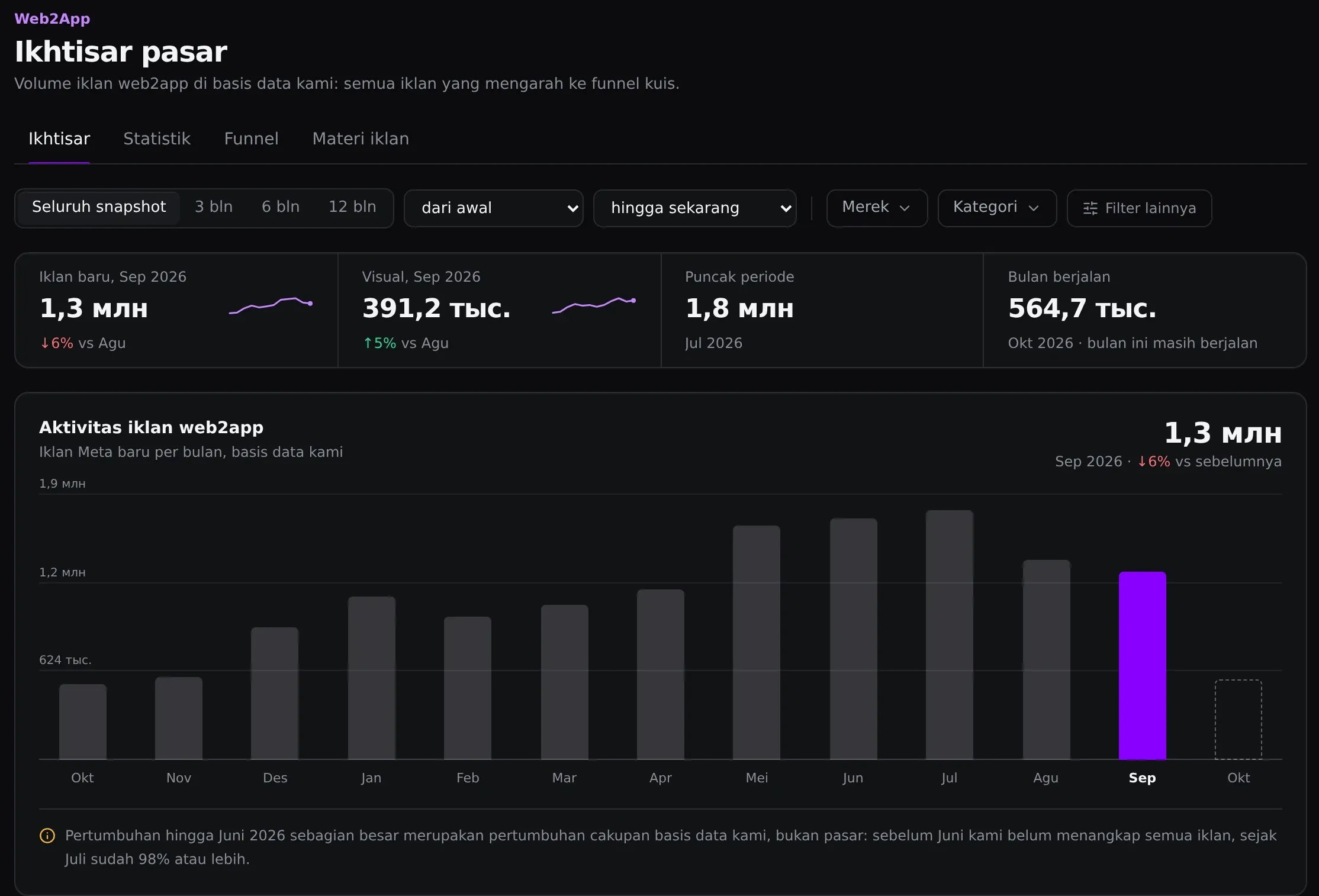
Task: Click the info icon beside the growth note
Action: (x=47, y=836)
